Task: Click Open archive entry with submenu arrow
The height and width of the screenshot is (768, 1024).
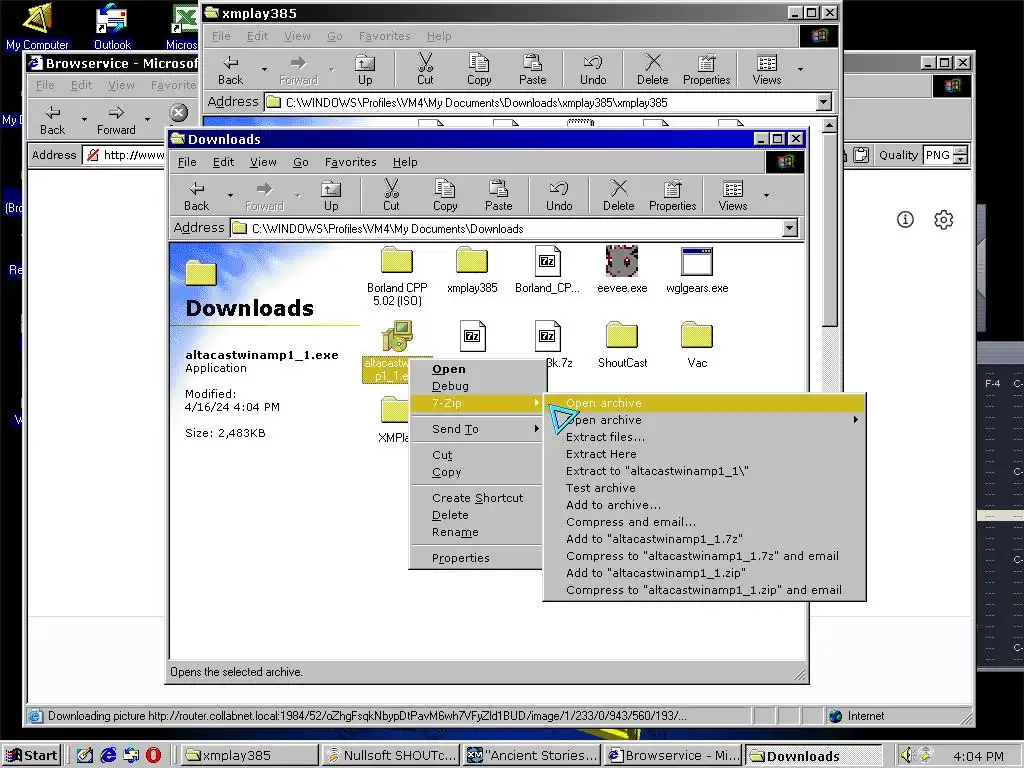Action: (x=705, y=420)
